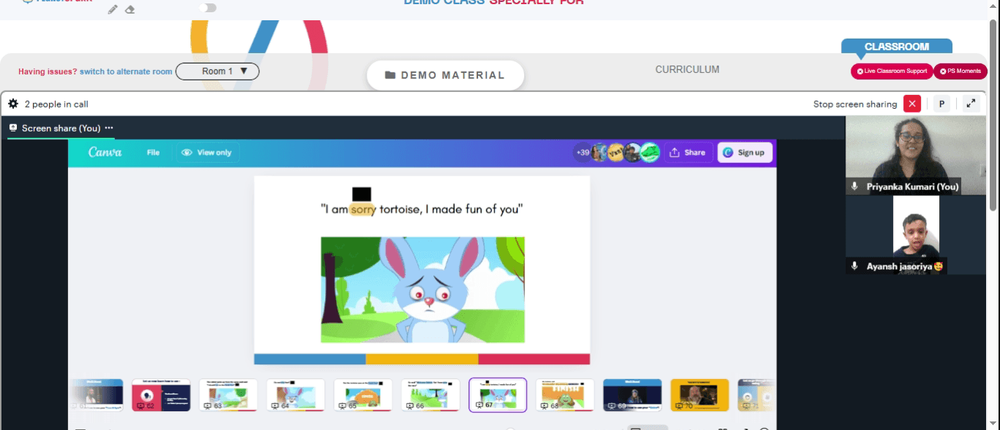Select current slide thumbnail 67
The height and width of the screenshot is (430, 1000).
[x=497, y=395]
